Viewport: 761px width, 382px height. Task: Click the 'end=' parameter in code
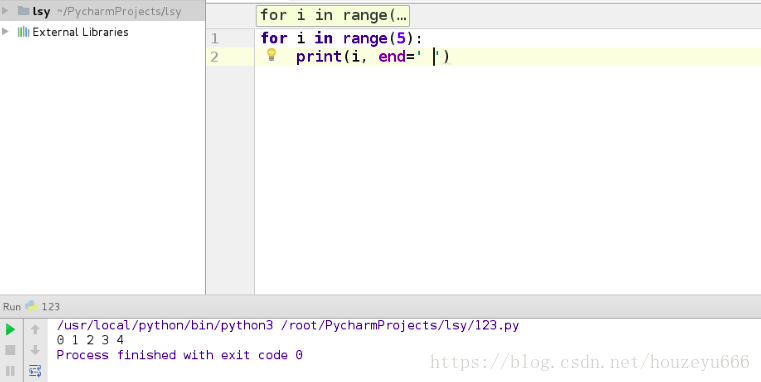coord(397,57)
